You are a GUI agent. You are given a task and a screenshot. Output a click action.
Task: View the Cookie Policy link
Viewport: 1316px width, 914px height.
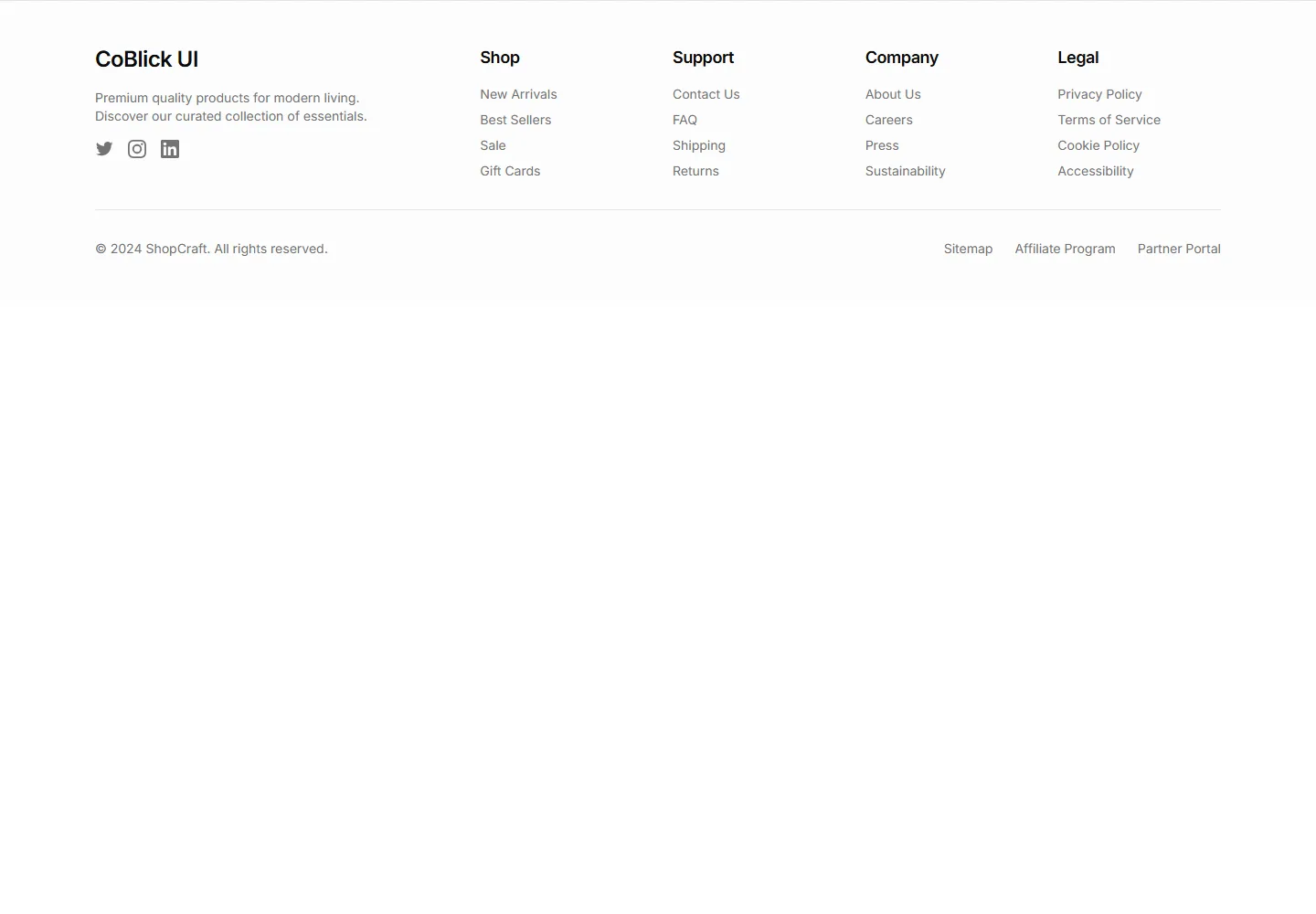tap(1098, 145)
